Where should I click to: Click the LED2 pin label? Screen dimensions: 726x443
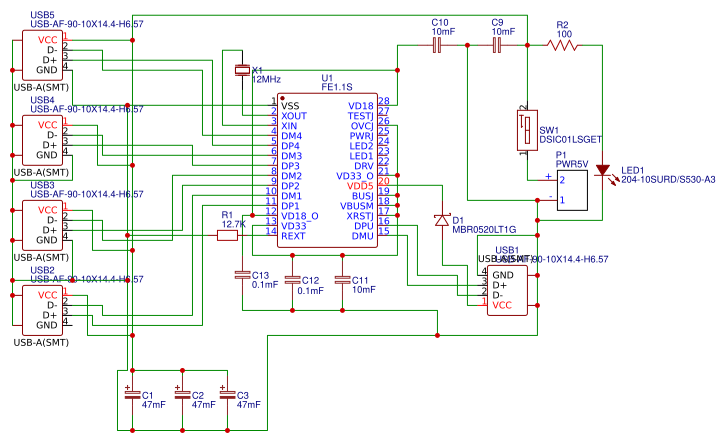point(362,146)
